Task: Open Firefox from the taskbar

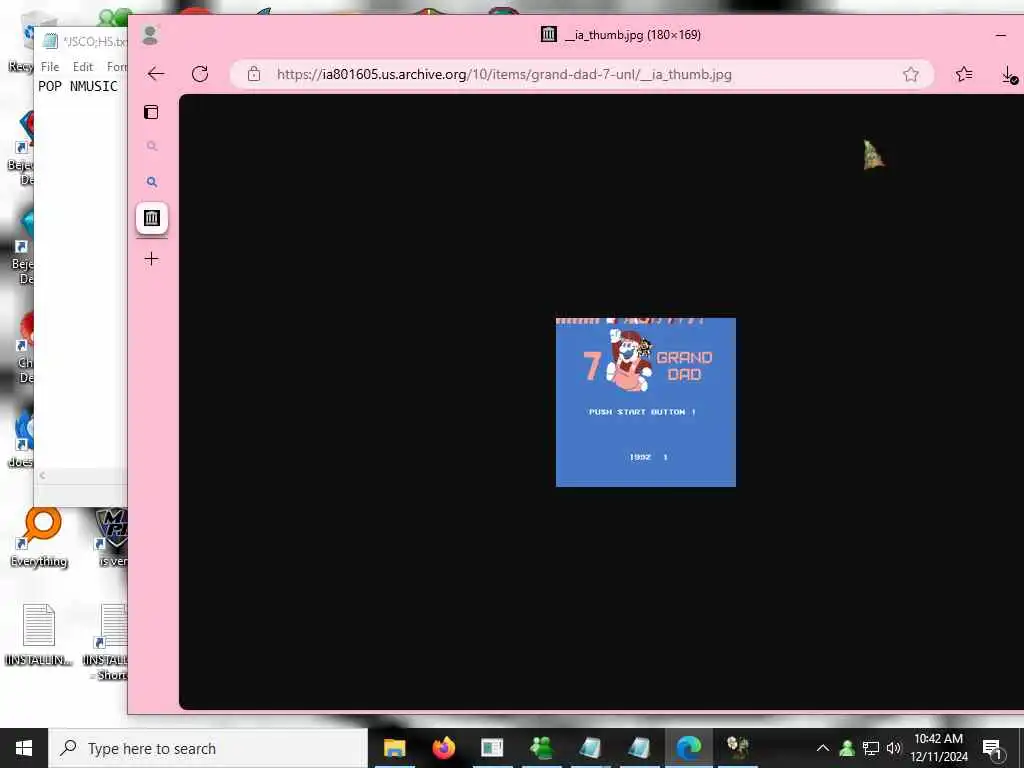Action: [x=443, y=748]
